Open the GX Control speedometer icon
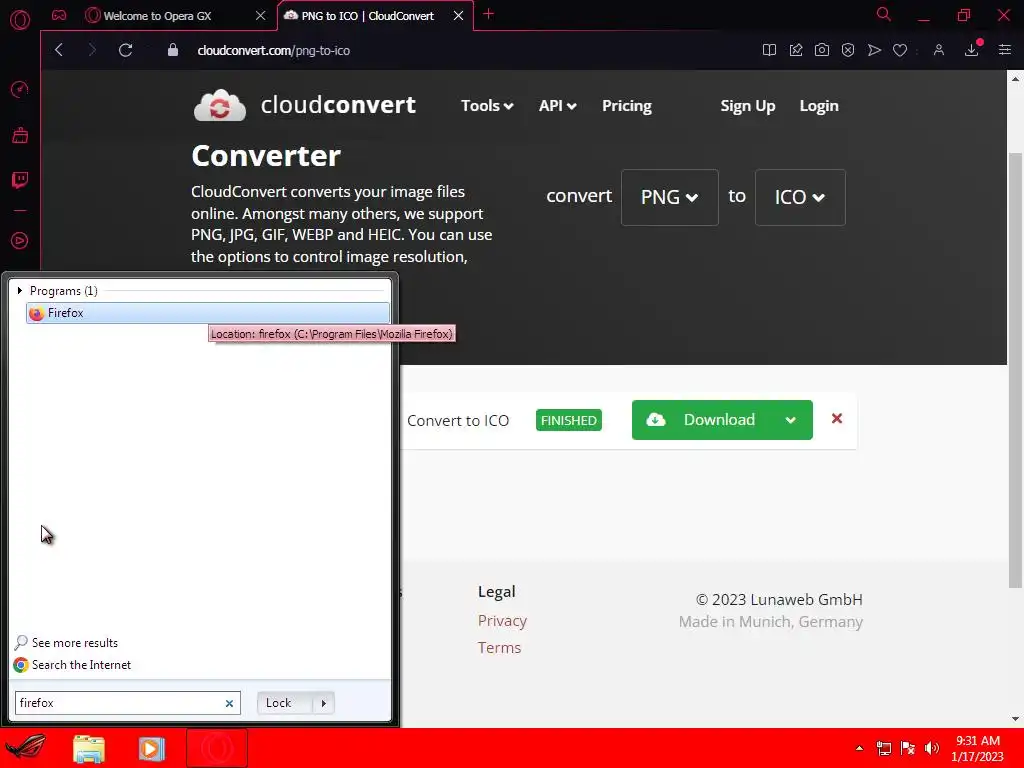1024x768 pixels. click(20, 89)
